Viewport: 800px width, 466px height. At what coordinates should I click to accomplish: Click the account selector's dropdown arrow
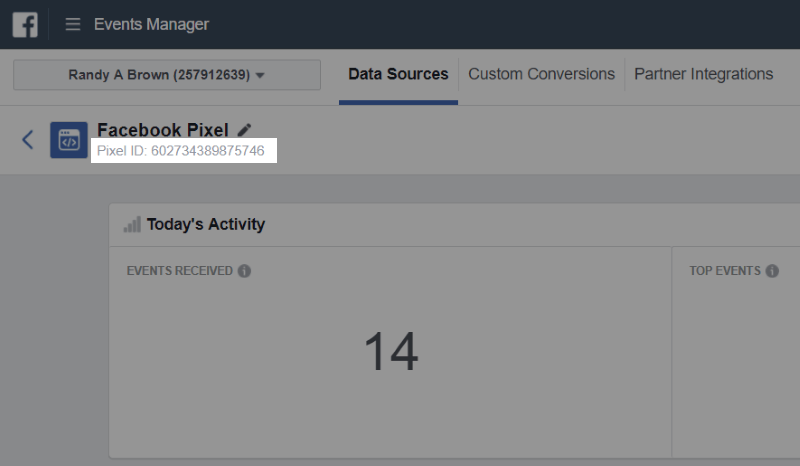click(260, 76)
